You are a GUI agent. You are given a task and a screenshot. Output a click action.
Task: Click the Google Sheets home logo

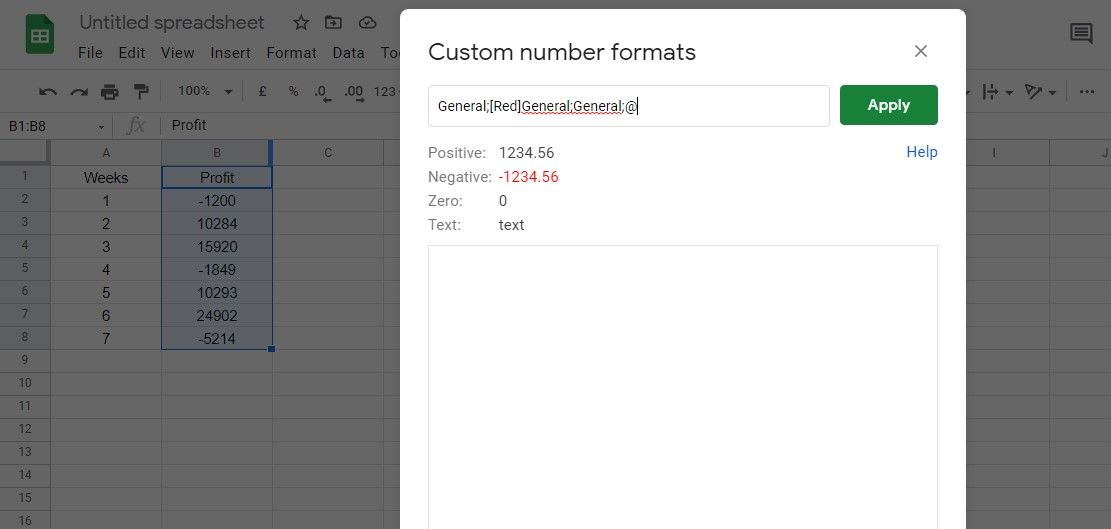click(40, 37)
